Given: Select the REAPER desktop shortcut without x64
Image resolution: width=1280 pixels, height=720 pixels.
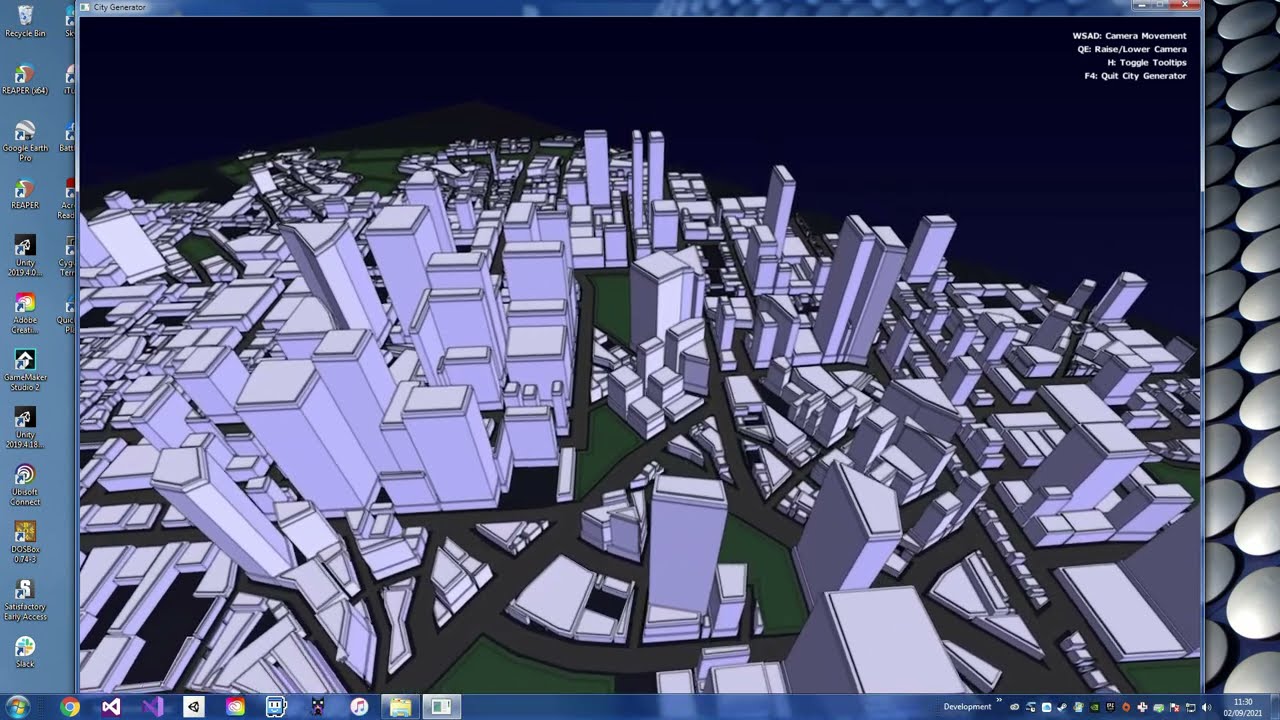Looking at the screenshot, I should (x=25, y=194).
